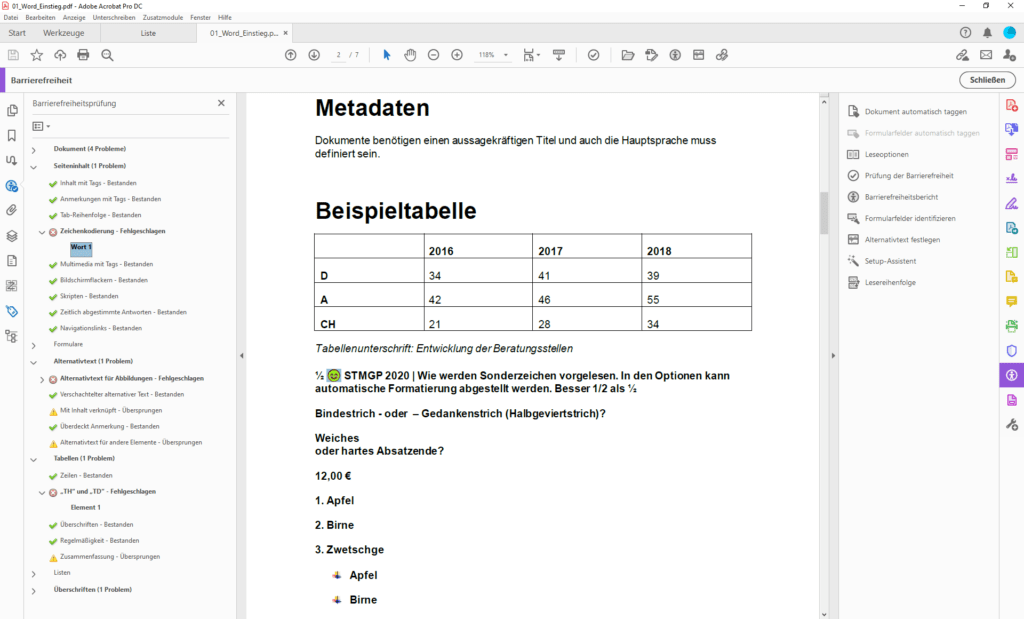Expand the Formulare node
The width and height of the screenshot is (1024, 619).
(x=34, y=345)
